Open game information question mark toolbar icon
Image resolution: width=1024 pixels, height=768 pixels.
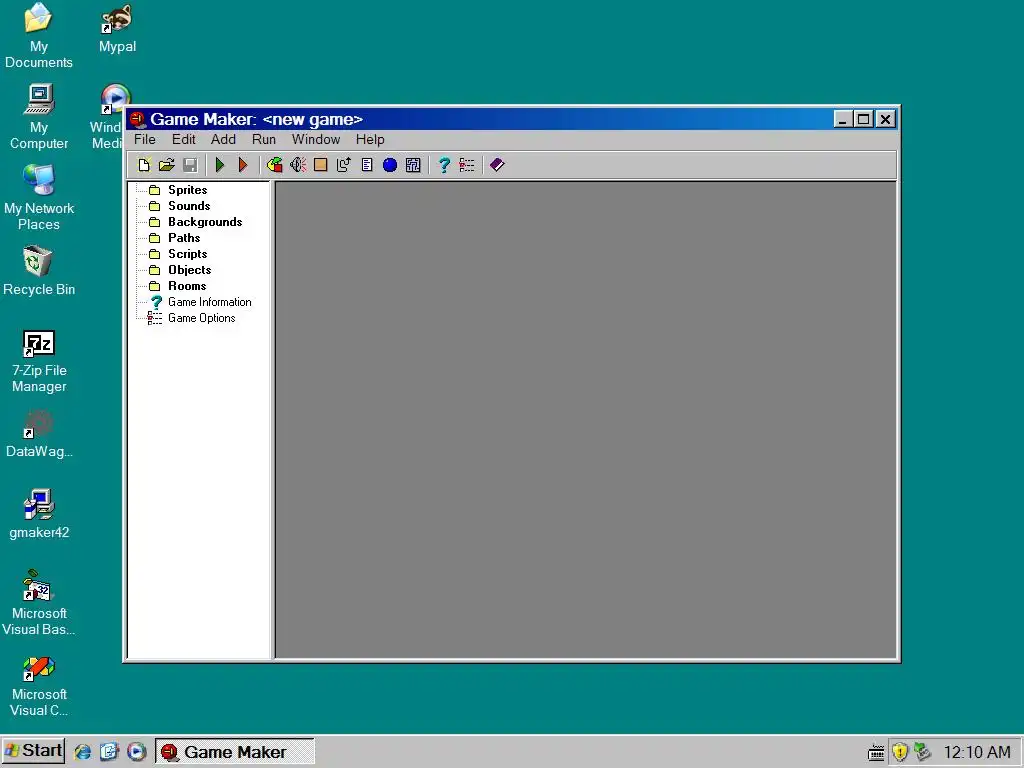pyautogui.click(x=444, y=165)
